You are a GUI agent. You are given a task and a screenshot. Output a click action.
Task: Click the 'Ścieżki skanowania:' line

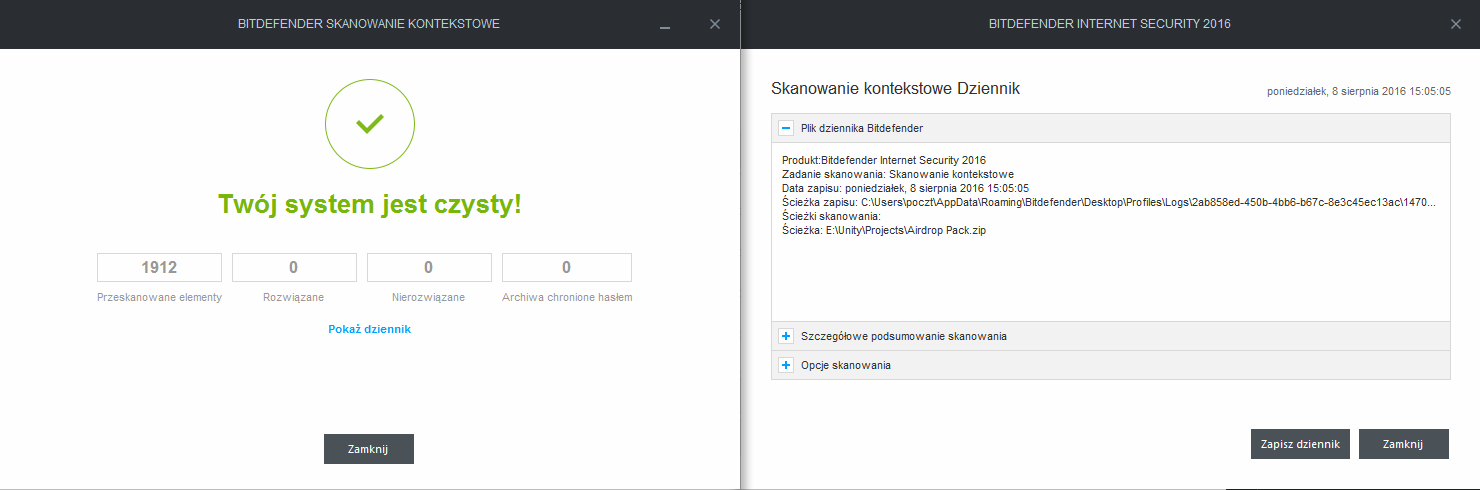(x=831, y=216)
